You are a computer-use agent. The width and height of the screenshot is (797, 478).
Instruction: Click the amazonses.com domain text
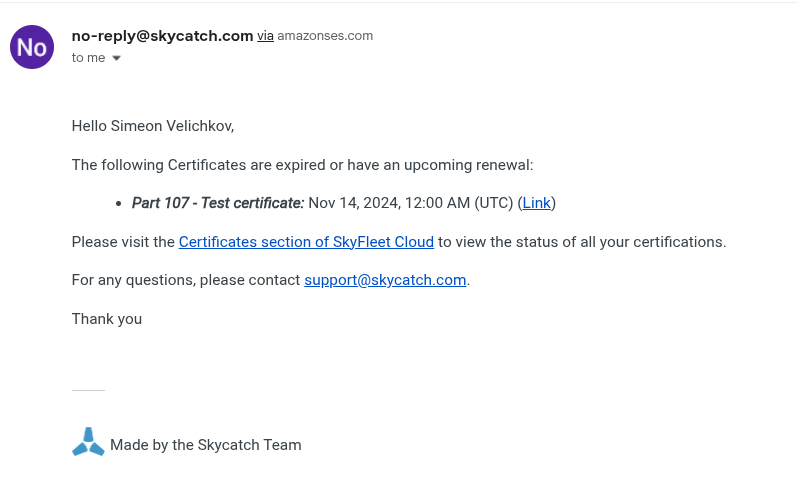325,36
